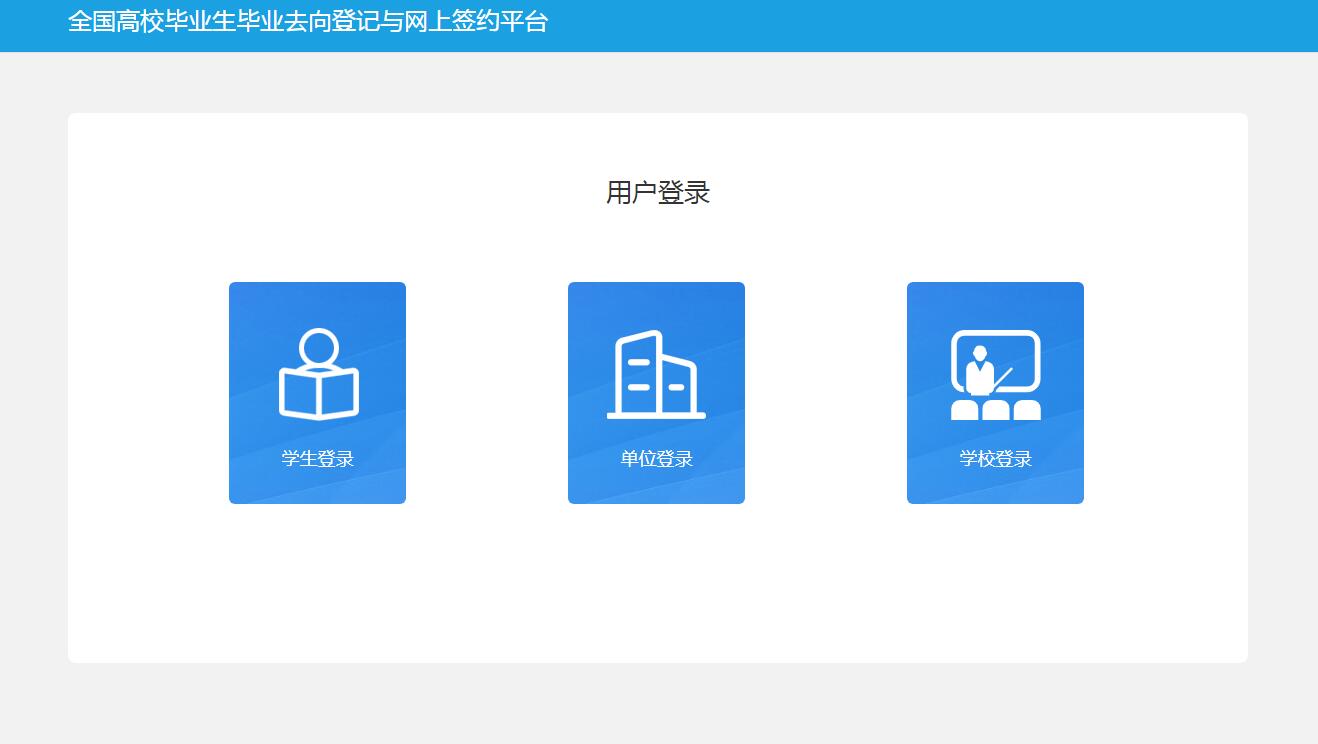Viewport: 1318px width, 744px height.
Task: Click the open book in the student icon
Action: click(x=318, y=393)
